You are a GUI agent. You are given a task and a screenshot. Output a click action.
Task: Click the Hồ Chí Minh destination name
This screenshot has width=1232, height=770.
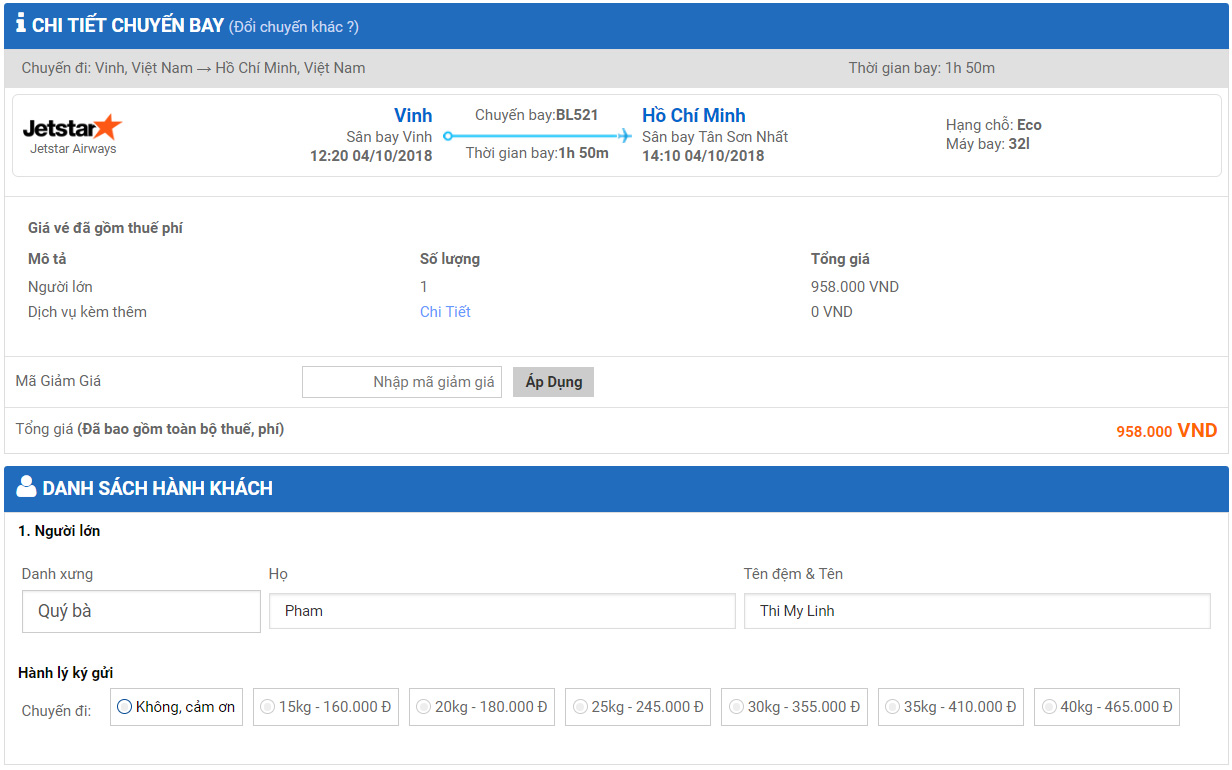693,115
